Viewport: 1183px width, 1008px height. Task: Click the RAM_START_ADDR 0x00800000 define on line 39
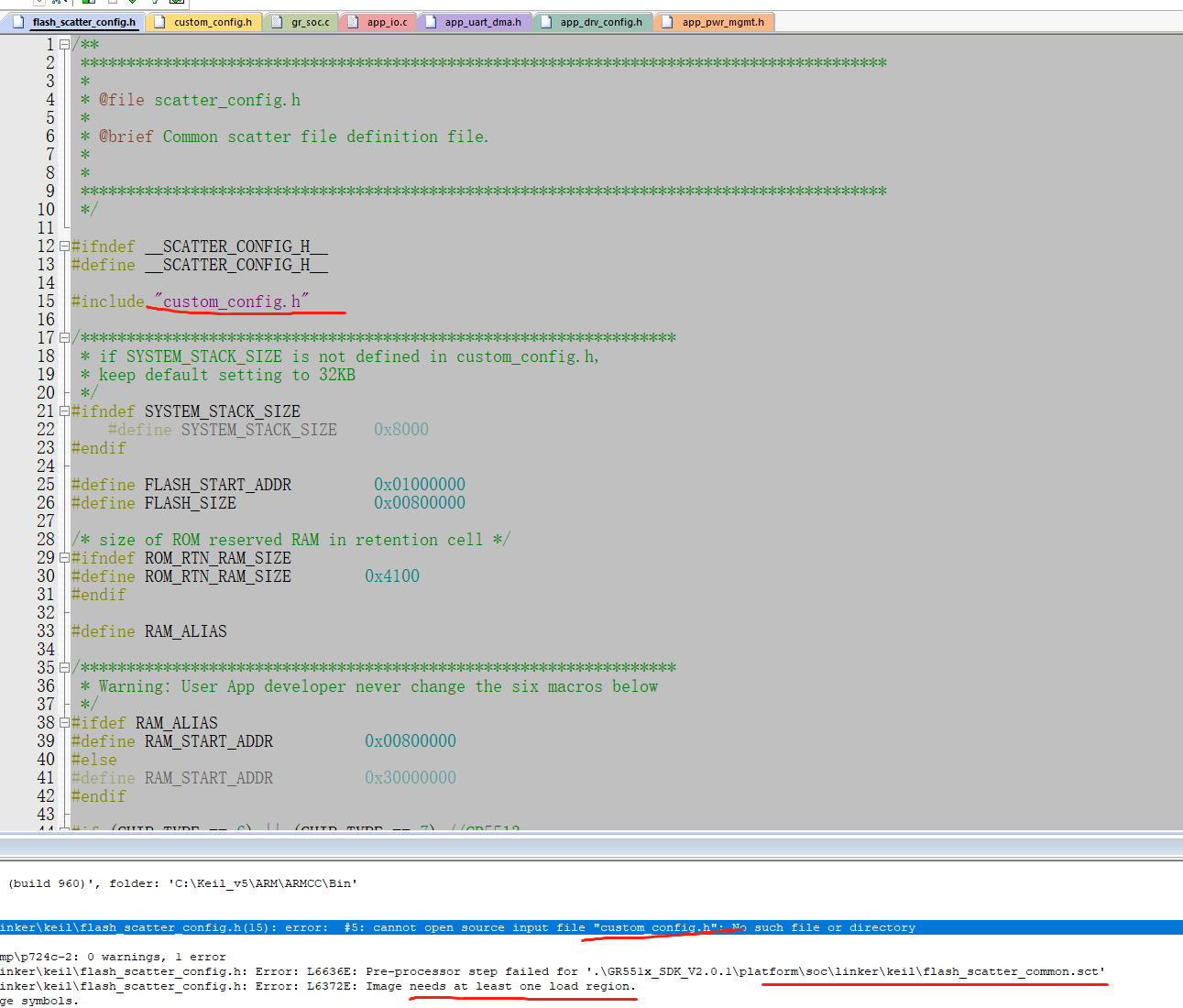click(264, 740)
